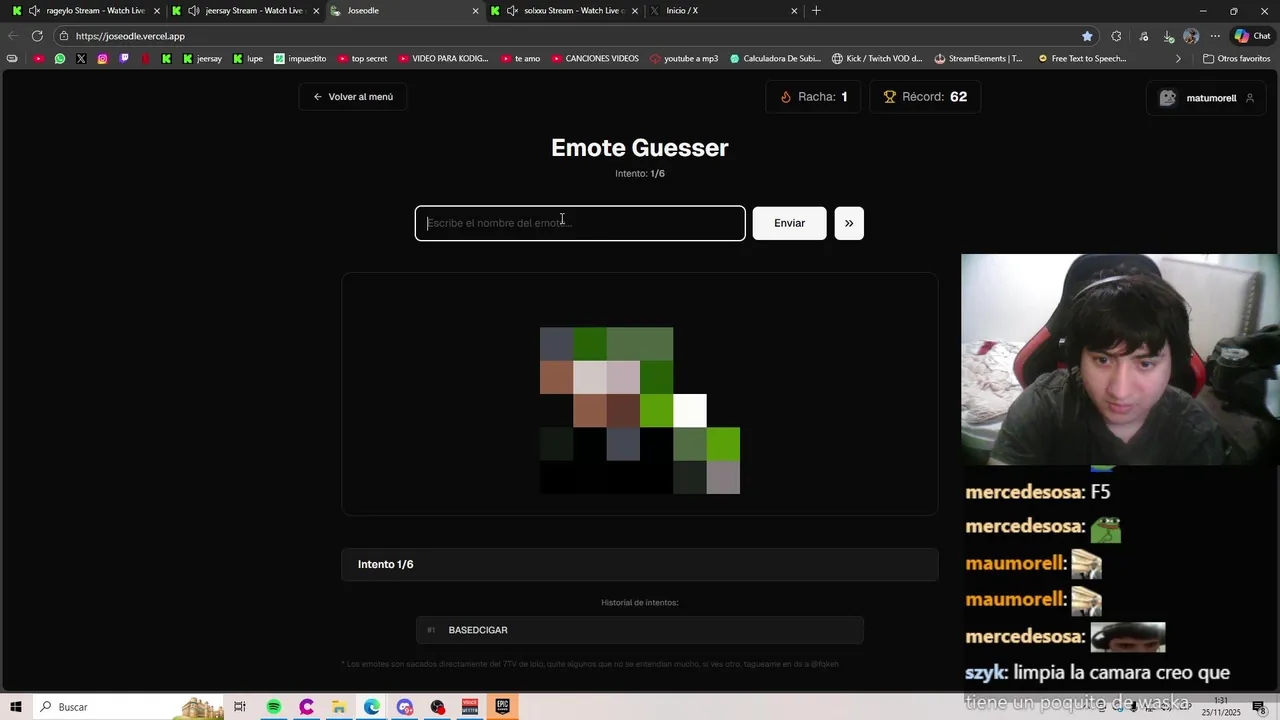Open the Instagram bookmark icon
1280x720 pixels.
click(102, 59)
